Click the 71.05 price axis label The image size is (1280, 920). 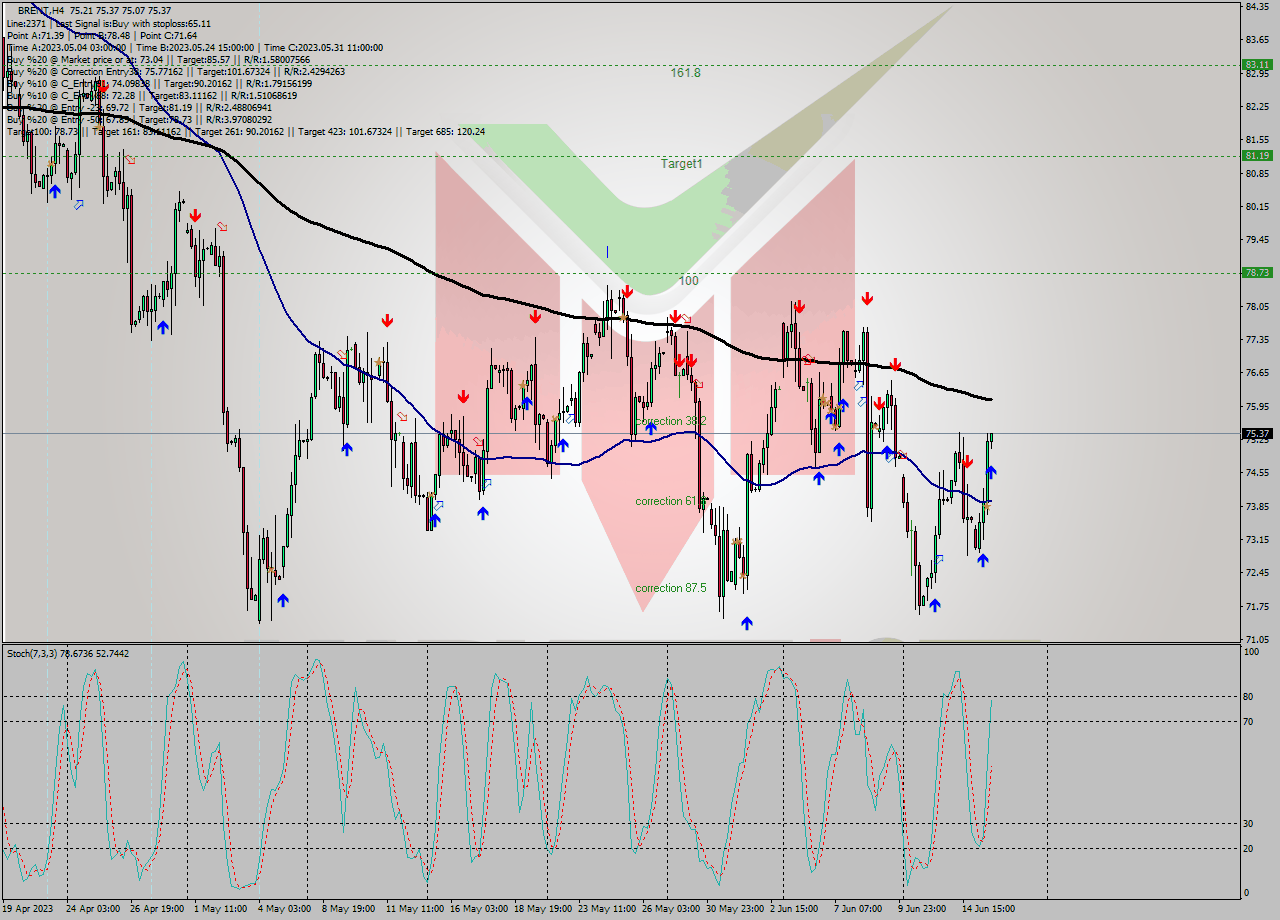coord(1257,639)
